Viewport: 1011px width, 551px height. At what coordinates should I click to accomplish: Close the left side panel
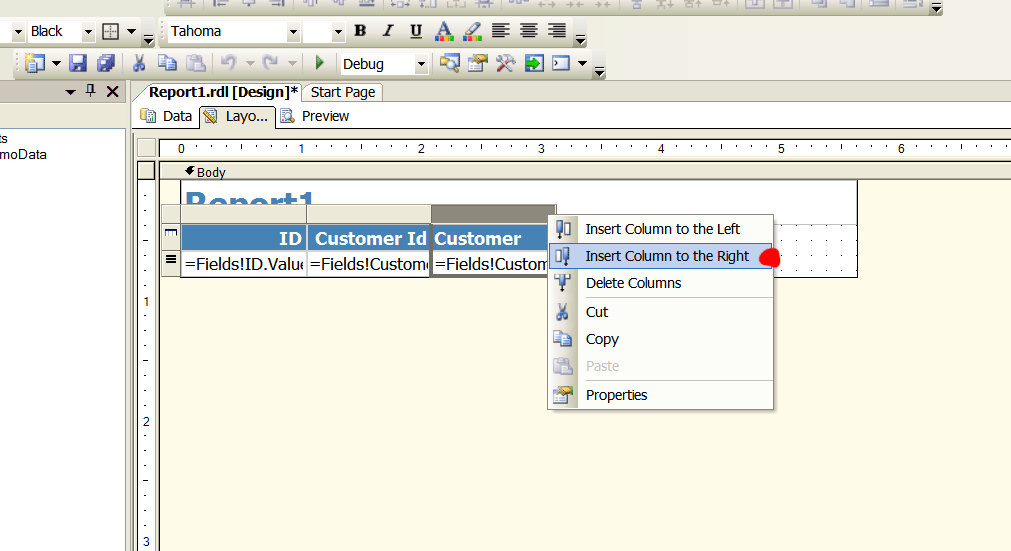click(x=113, y=92)
